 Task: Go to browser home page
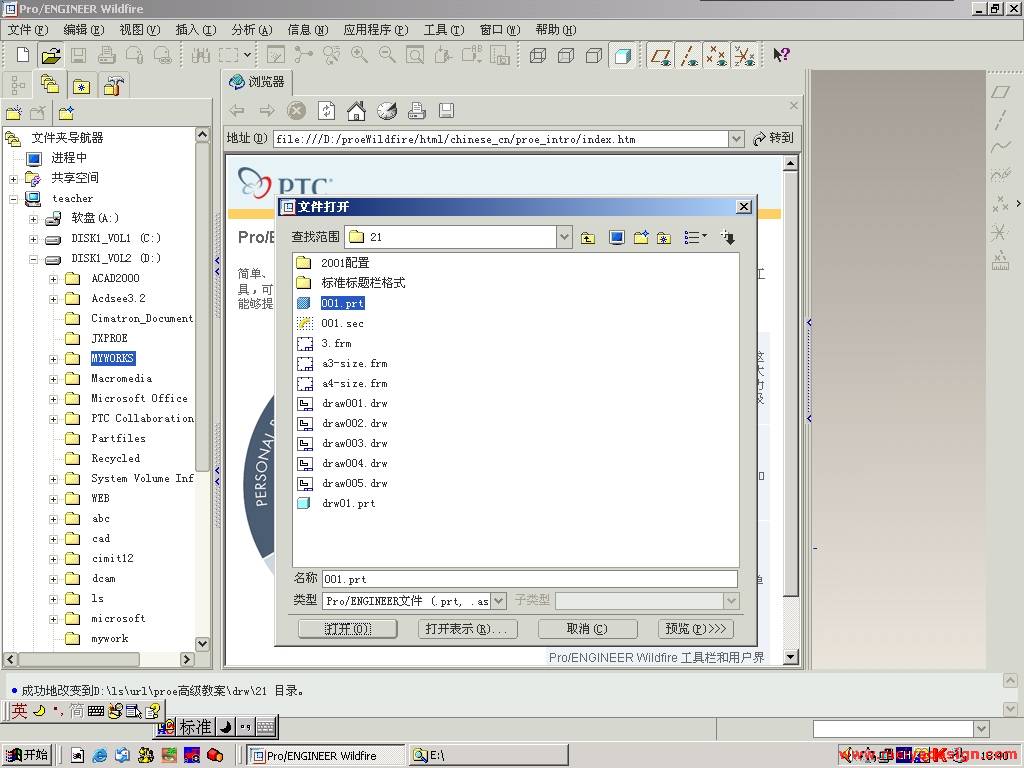[356, 111]
